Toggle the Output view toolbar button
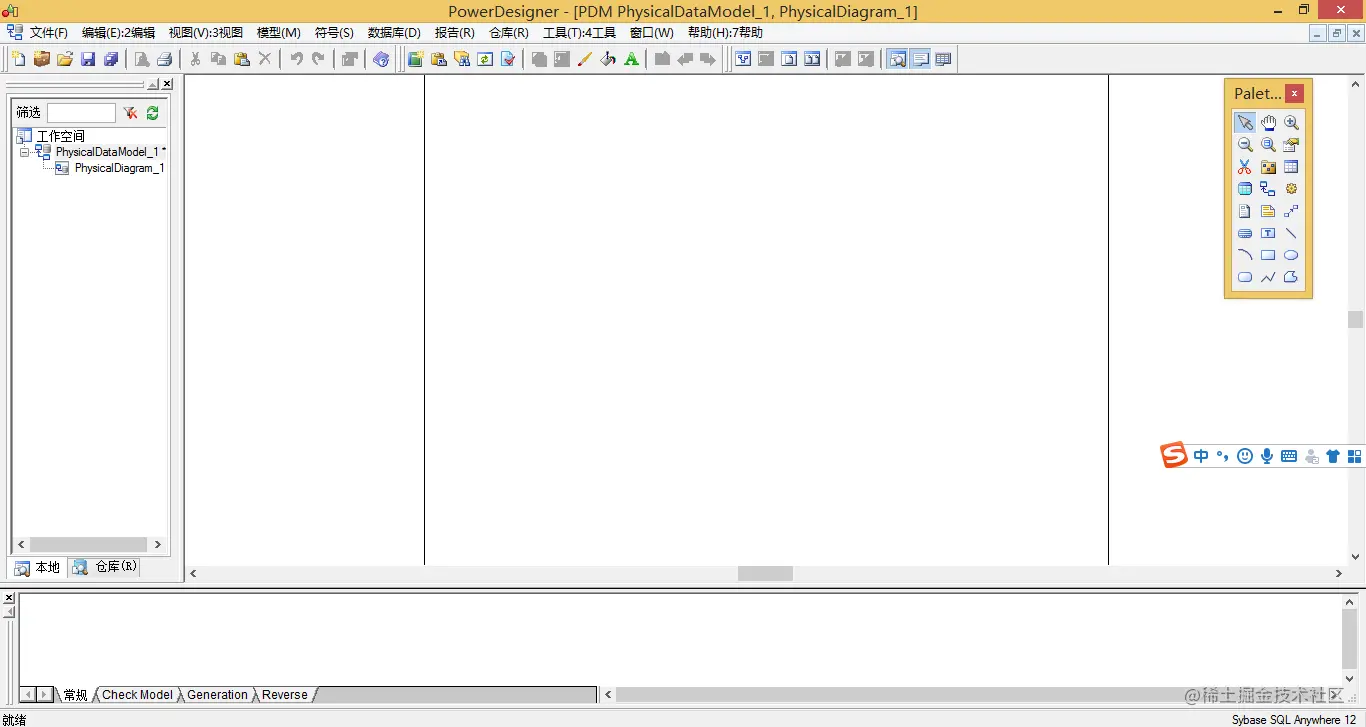The width and height of the screenshot is (1366, 727). [920, 59]
